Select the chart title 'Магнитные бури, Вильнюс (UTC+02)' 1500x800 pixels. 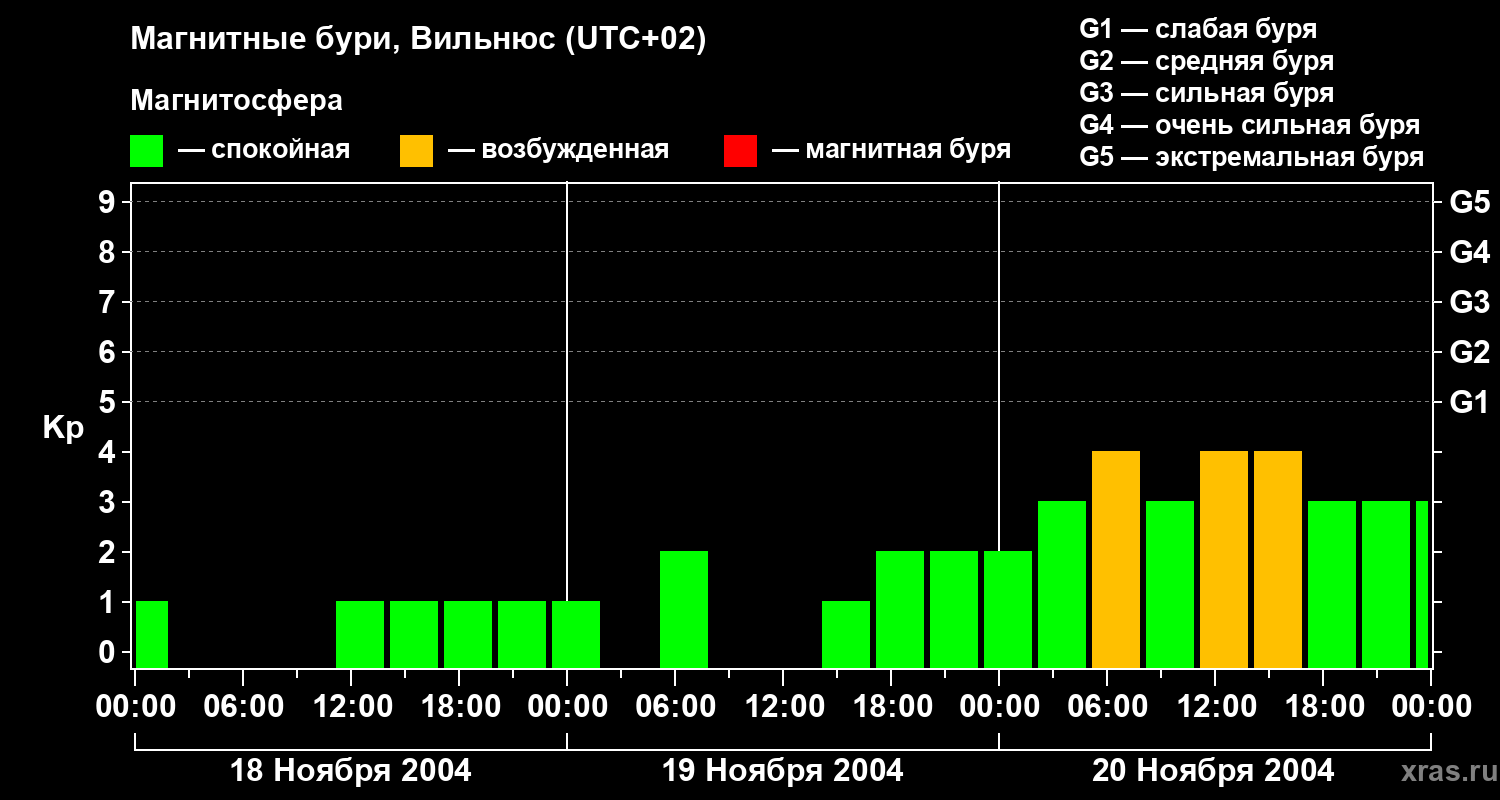pyautogui.click(x=418, y=40)
